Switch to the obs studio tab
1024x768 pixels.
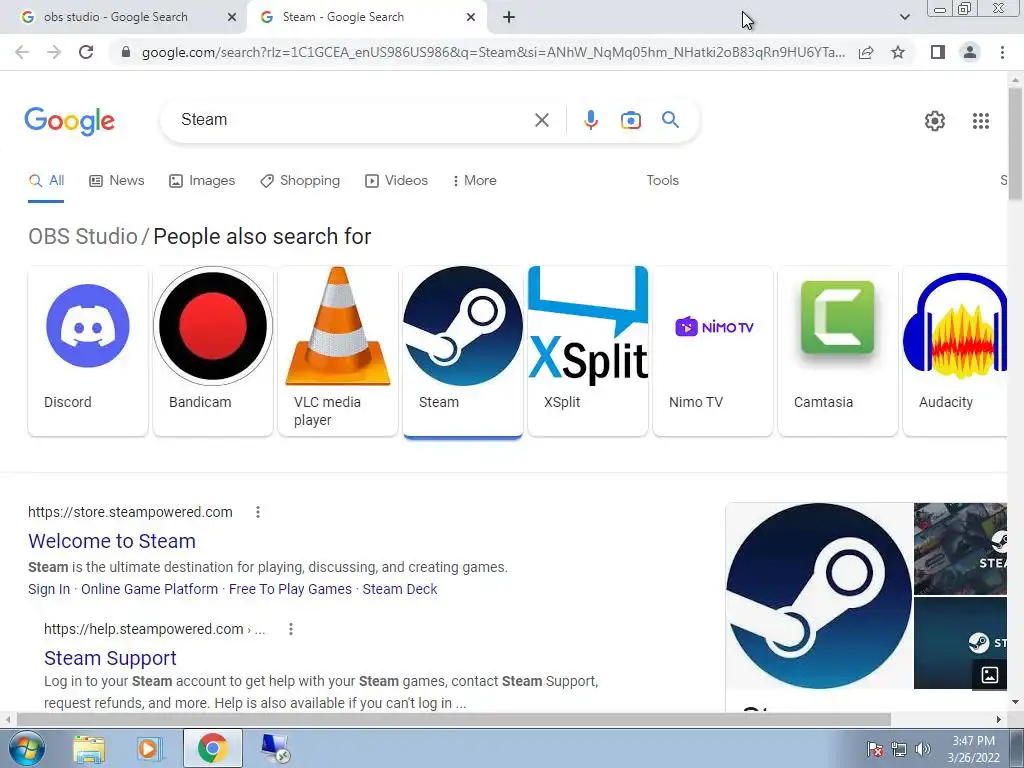(x=116, y=17)
